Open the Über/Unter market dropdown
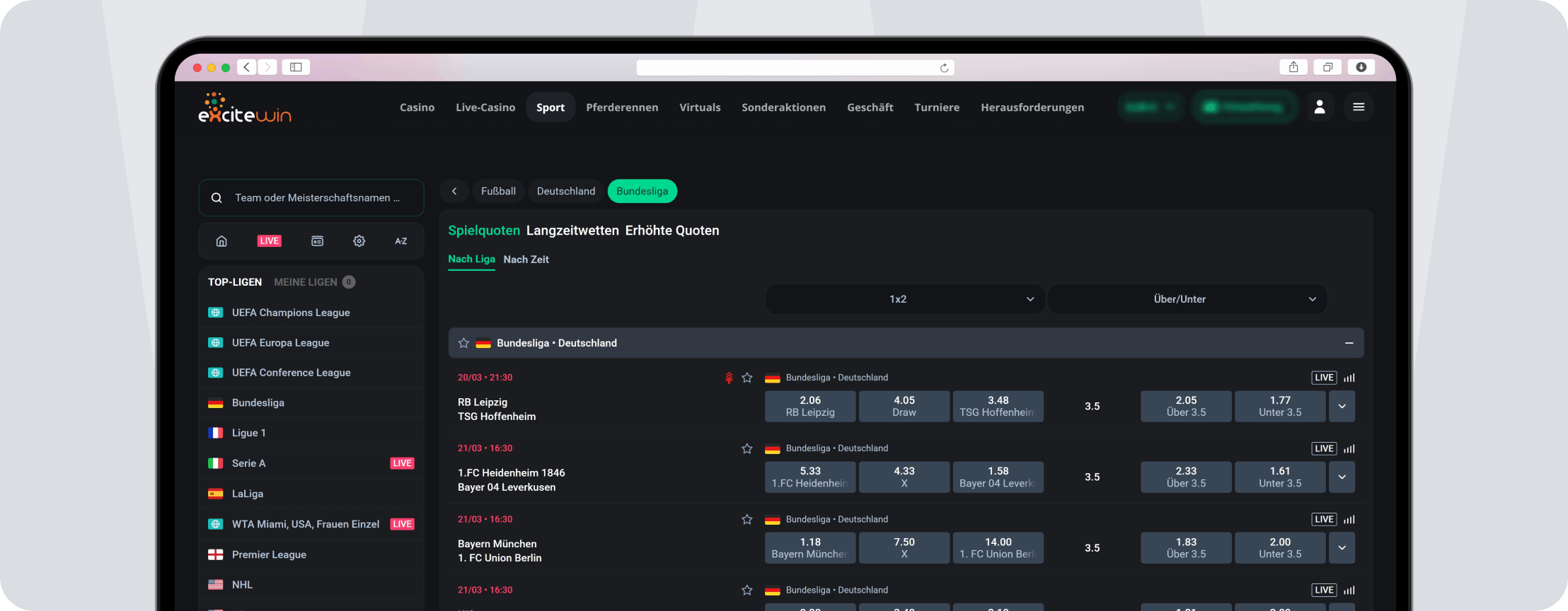The width and height of the screenshot is (1568, 611). [x=1187, y=299]
